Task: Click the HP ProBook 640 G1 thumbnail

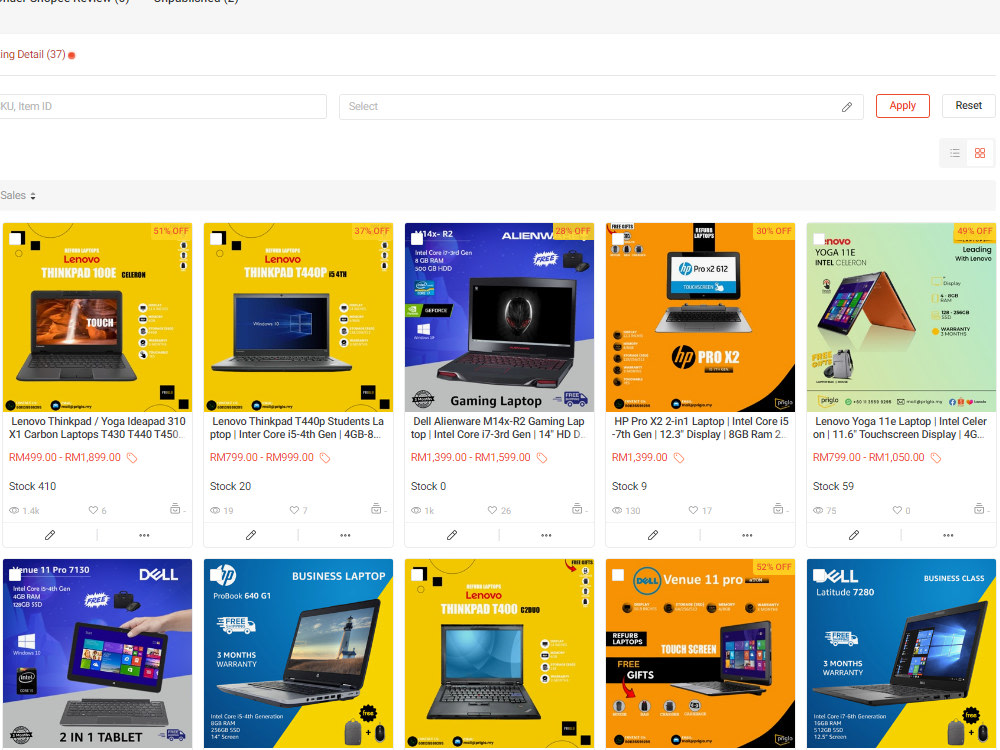Action: coord(298,653)
